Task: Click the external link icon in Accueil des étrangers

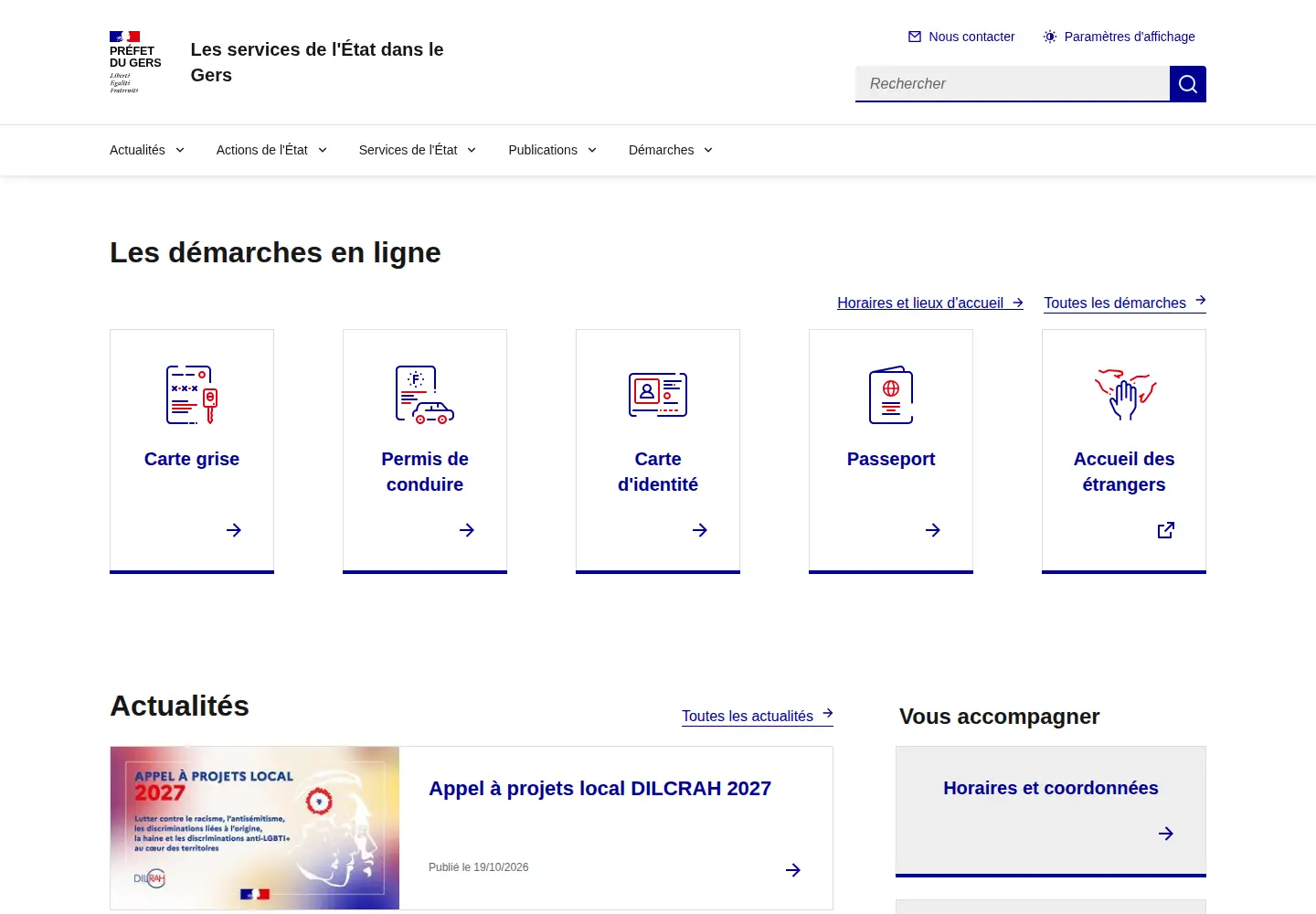Action: (1166, 530)
